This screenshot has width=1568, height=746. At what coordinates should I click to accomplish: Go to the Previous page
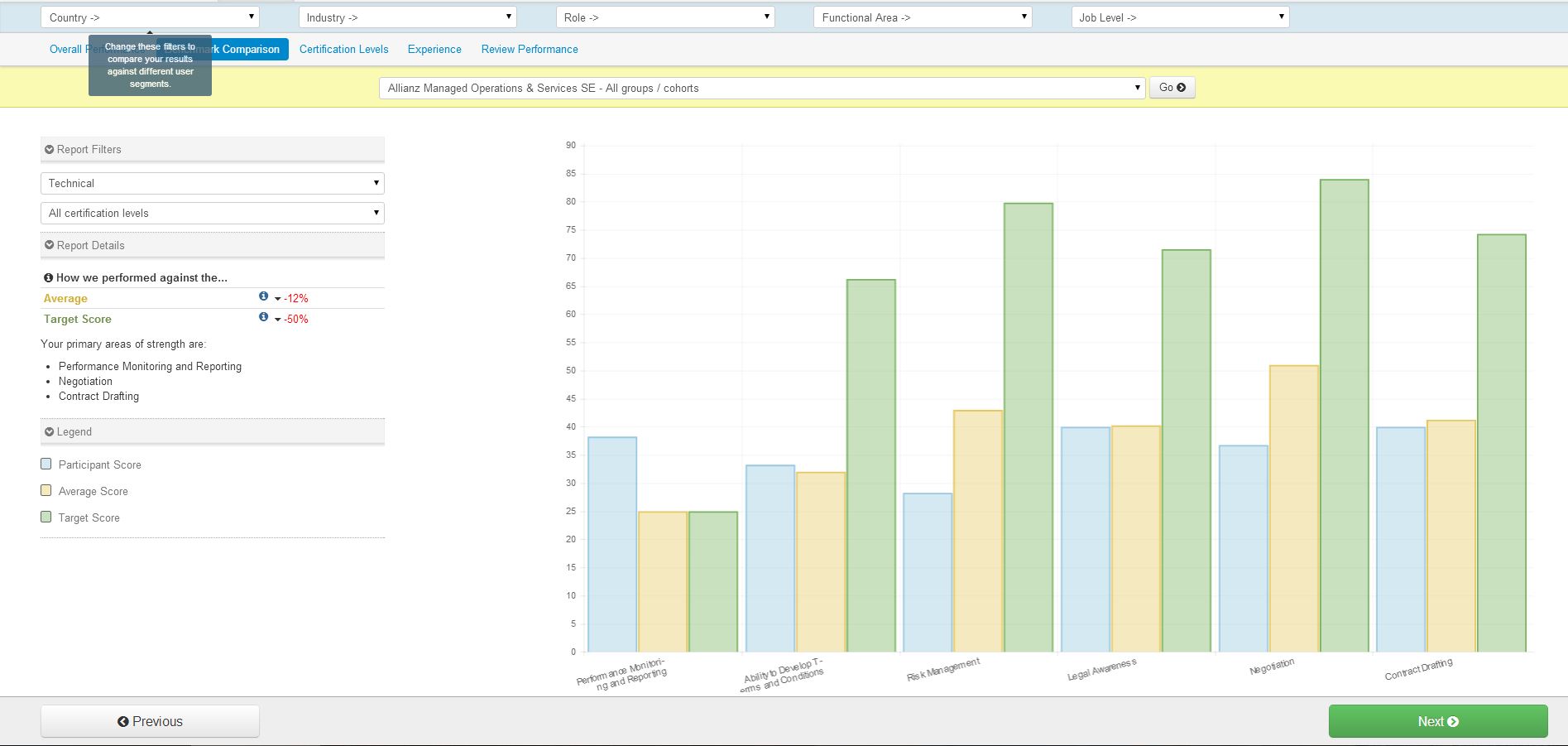click(x=150, y=721)
